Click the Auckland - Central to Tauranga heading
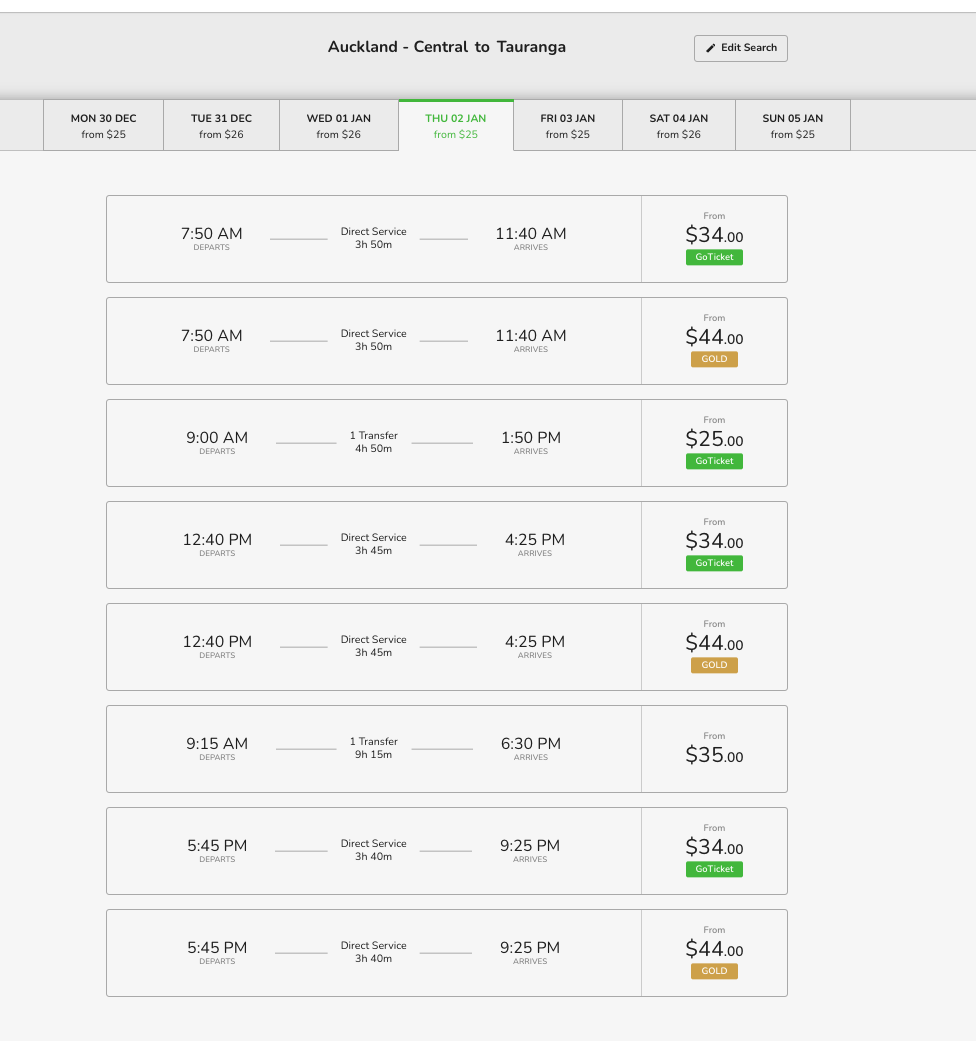976x1046 pixels. pos(447,47)
